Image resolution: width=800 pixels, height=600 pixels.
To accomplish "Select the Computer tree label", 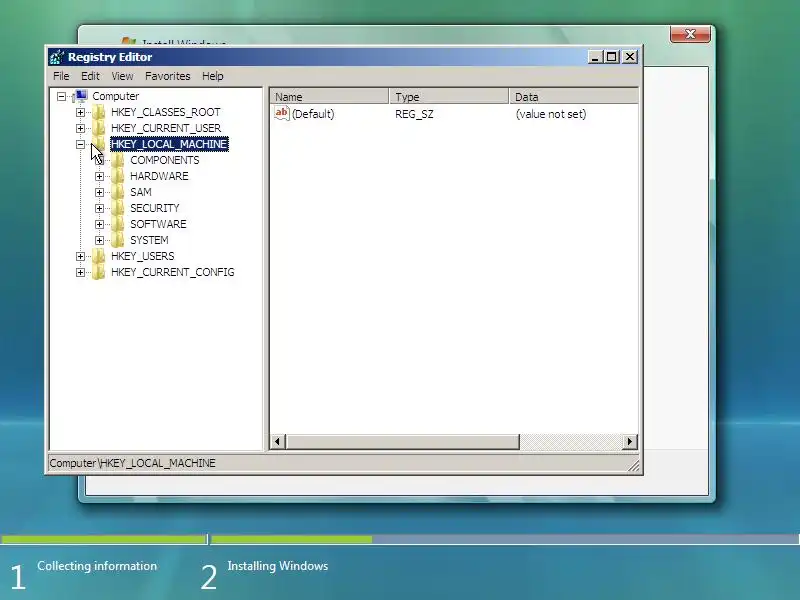I will [x=115, y=96].
